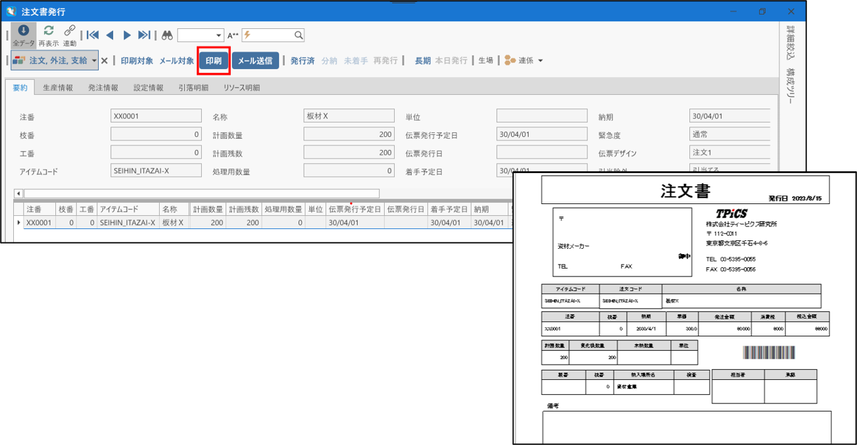
Task: Click the 計画数量 column header in grid
Action: [208, 209]
